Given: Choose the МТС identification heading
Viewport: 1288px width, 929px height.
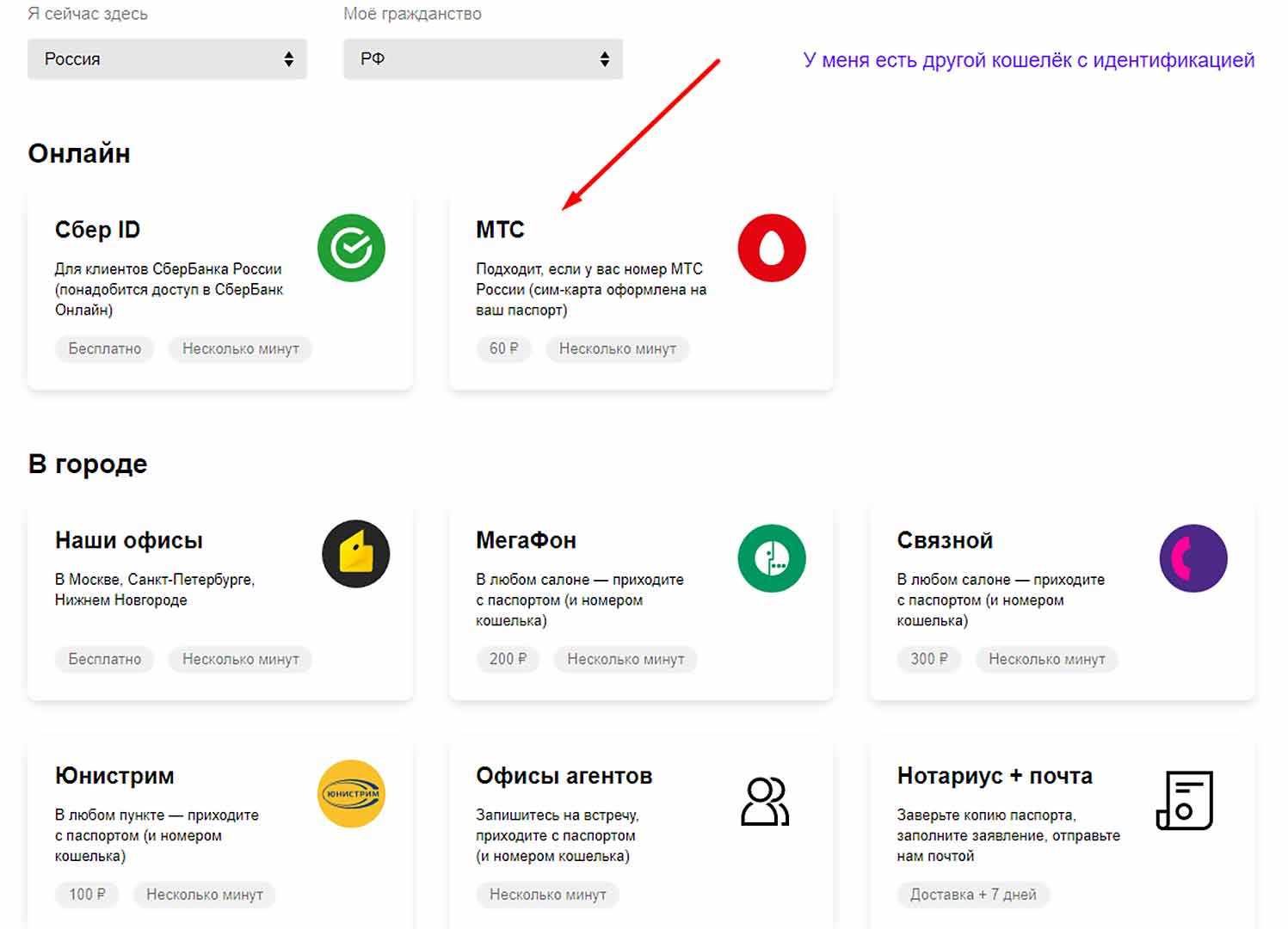Looking at the screenshot, I should point(500,230).
